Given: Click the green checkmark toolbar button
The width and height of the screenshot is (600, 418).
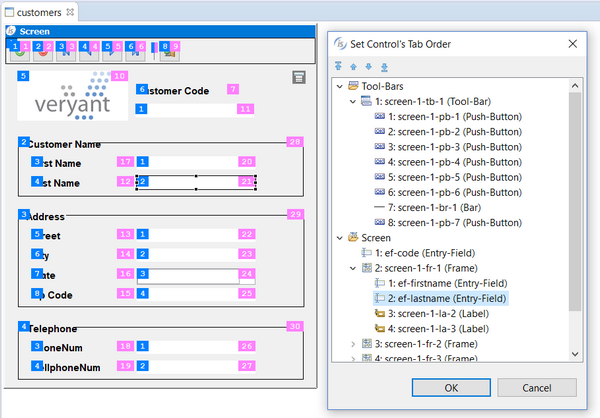Looking at the screenshot, I should click(20, 49).
